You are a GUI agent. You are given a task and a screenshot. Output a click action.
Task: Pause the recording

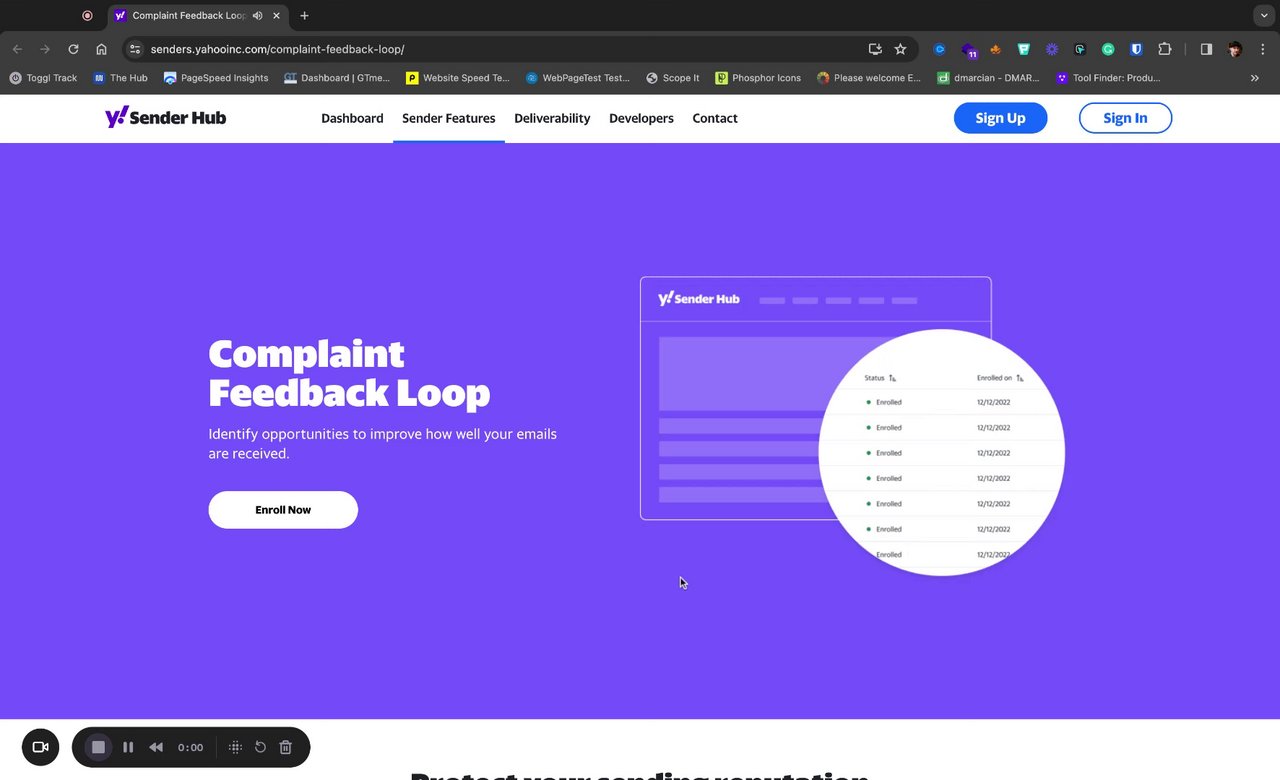click(128, 747)
